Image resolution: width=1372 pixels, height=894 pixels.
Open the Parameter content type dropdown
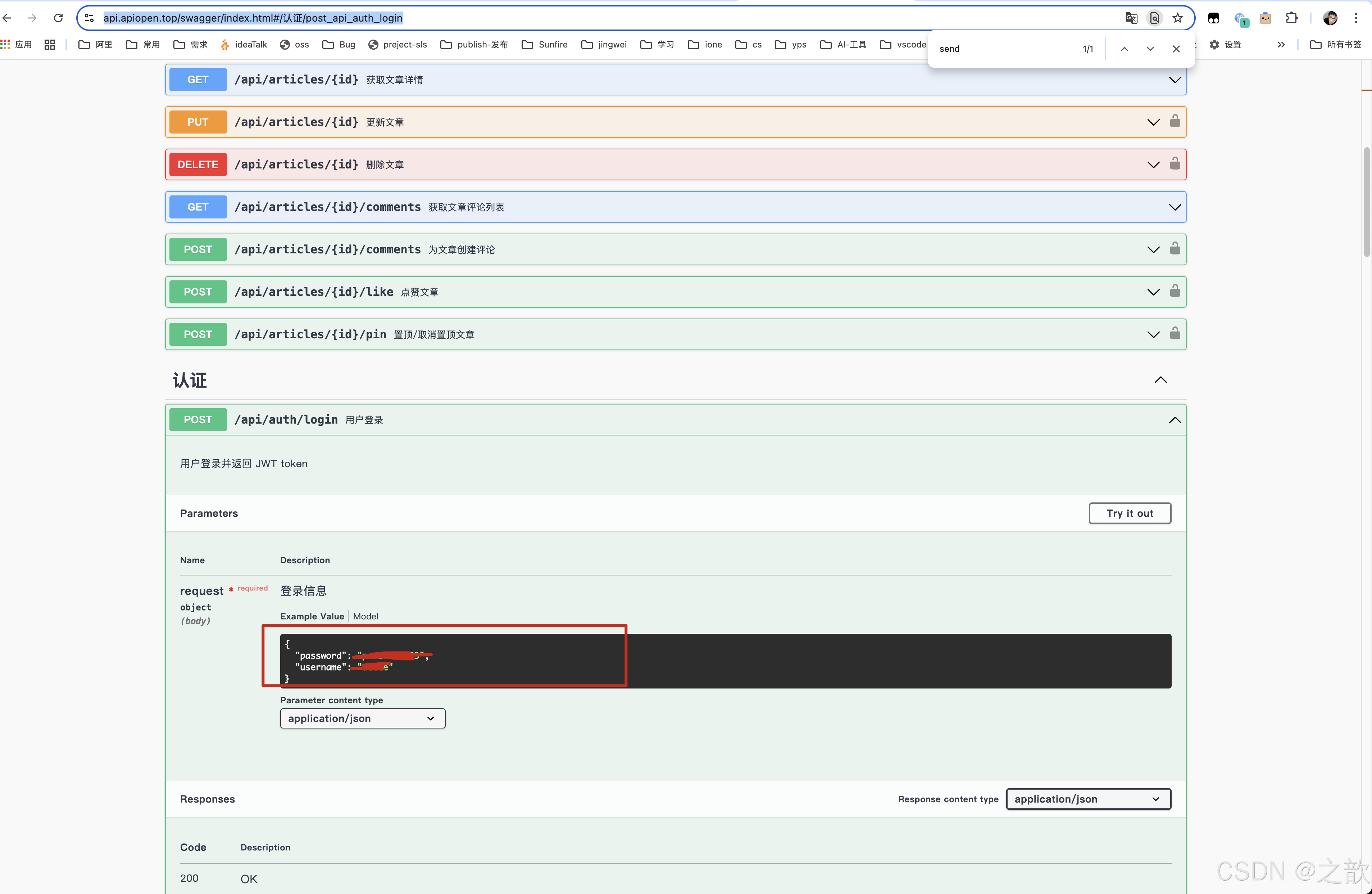pos(362,718)
